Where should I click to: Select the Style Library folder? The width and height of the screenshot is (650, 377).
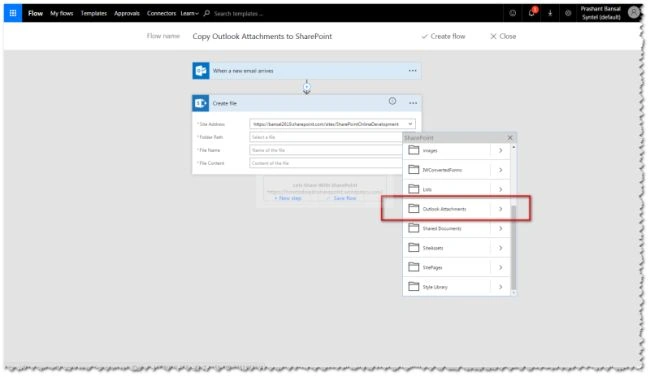coord(446,287)
